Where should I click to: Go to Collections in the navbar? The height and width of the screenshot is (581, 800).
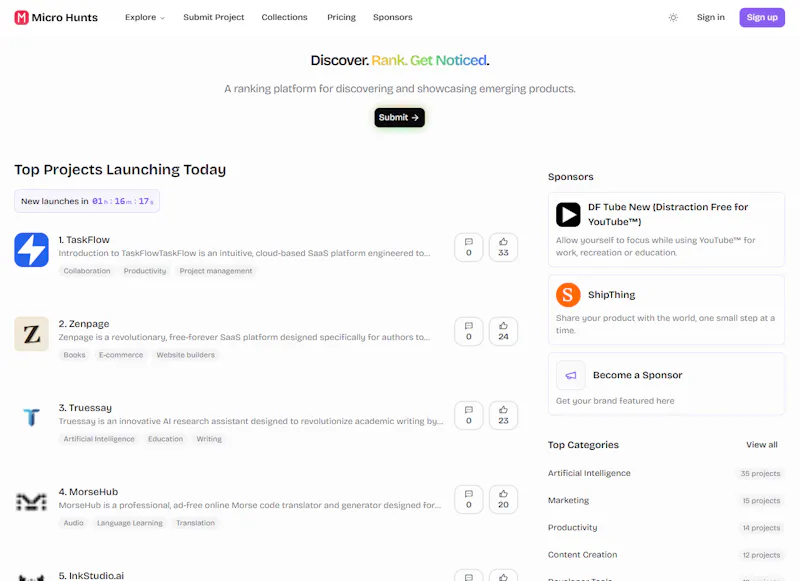click(284, 17)
